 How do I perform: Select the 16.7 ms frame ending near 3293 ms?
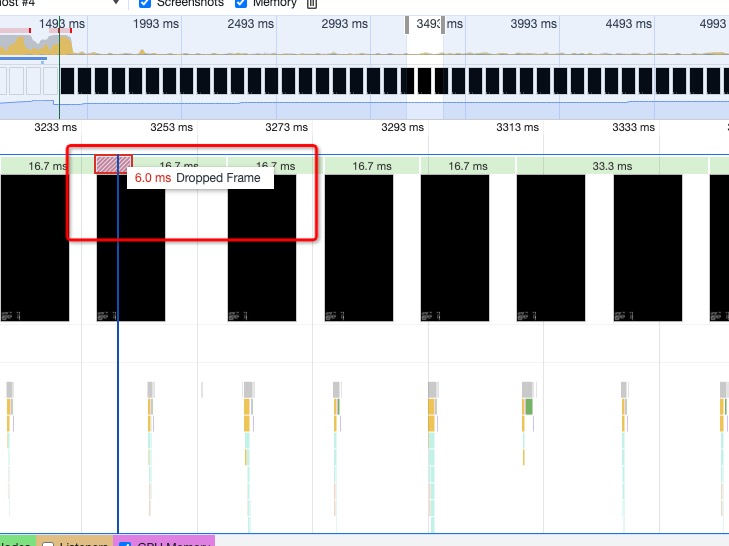[371, 166]
